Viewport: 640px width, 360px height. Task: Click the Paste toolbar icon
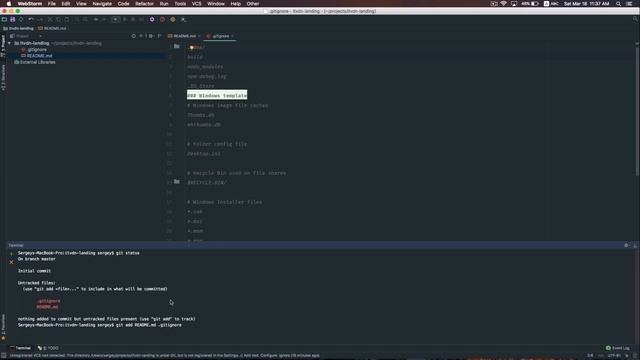[x=67, y=19]
